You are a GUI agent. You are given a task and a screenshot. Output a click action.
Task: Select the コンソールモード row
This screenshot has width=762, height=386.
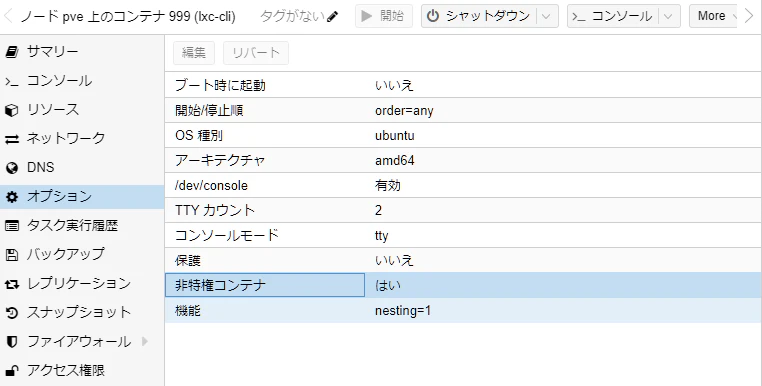click(463, 235)
